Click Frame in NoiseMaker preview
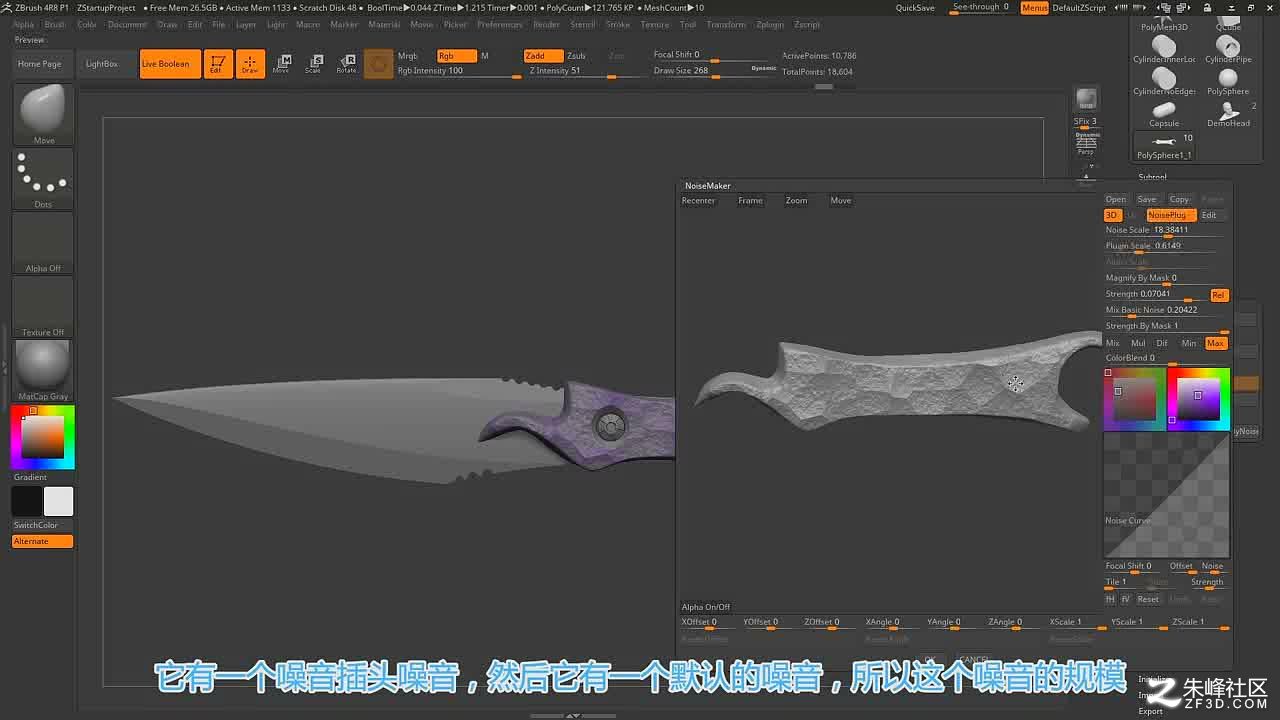Screen dimensions: 1280x720 [x=750, y=201]
